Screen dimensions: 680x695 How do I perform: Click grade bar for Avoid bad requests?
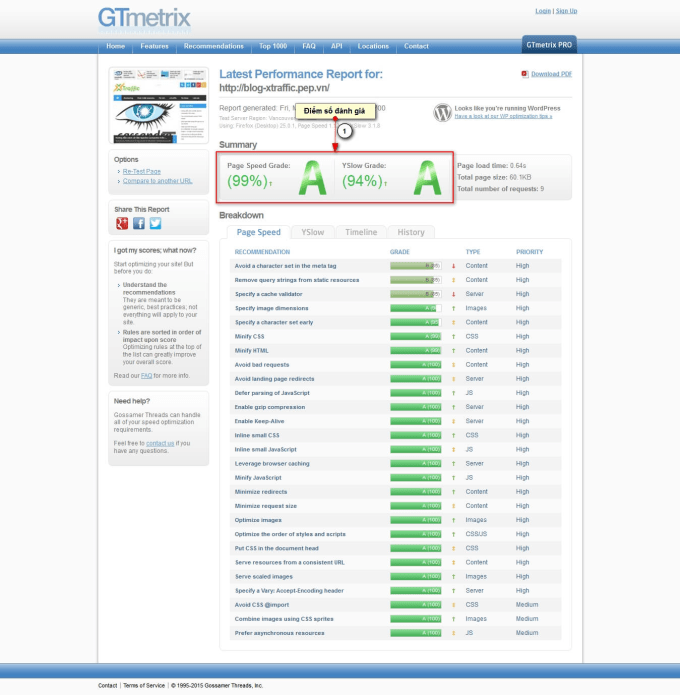pos(415,365)
